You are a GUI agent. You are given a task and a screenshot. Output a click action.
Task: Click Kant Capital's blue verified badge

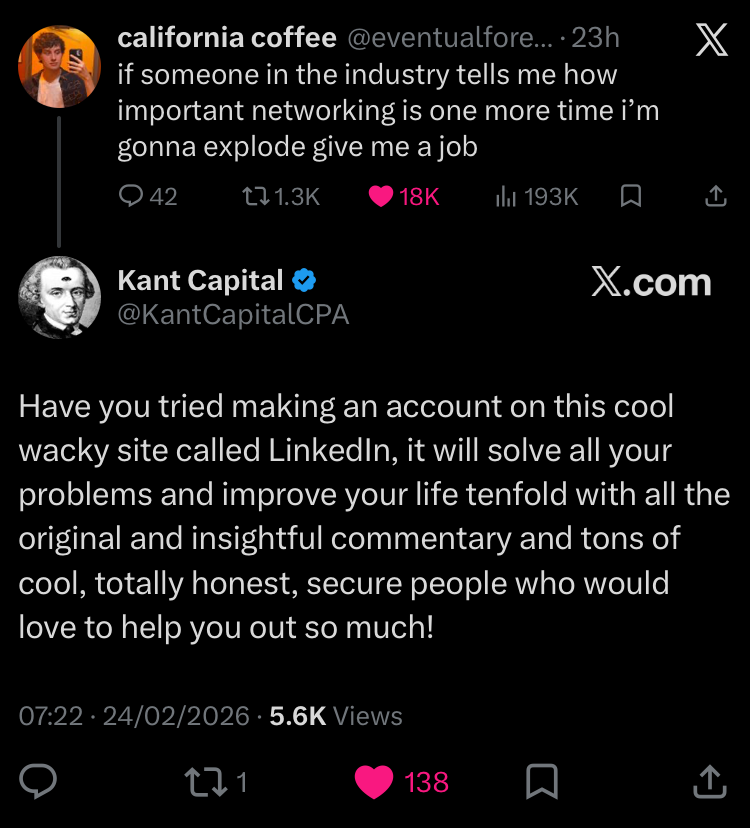point(304,281)
